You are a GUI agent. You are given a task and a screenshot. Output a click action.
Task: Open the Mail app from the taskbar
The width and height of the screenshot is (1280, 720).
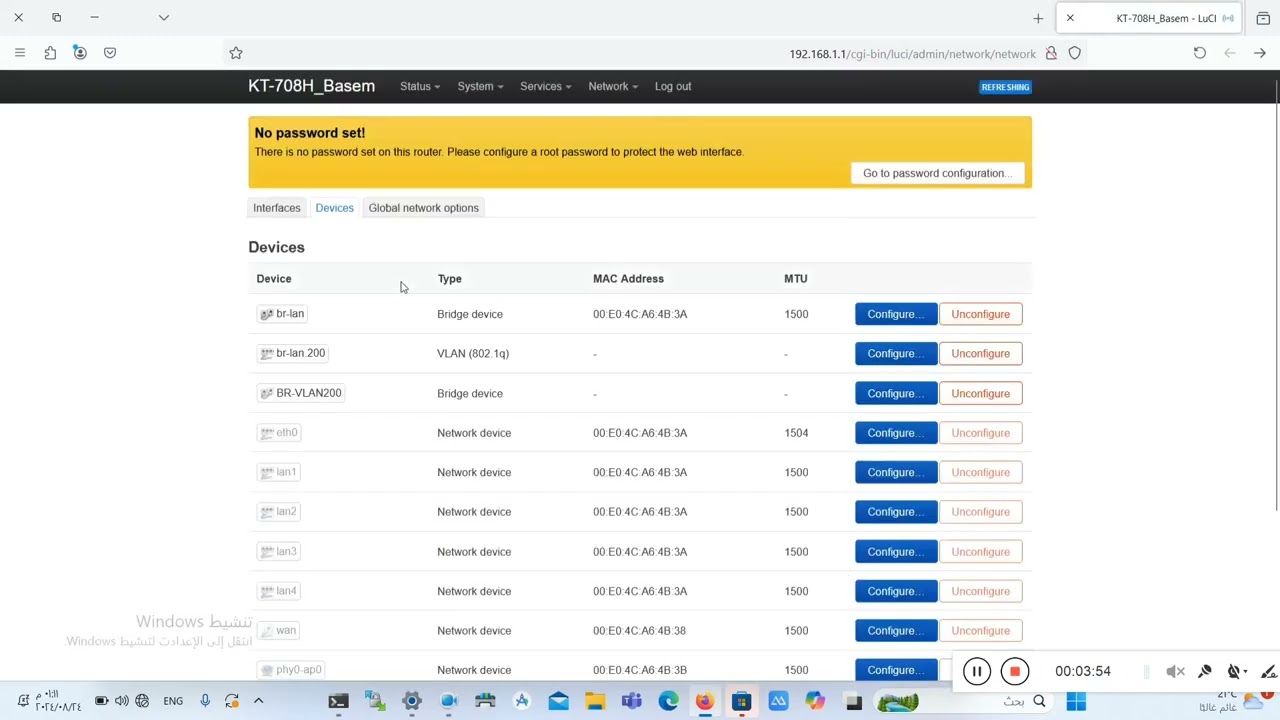558,702
